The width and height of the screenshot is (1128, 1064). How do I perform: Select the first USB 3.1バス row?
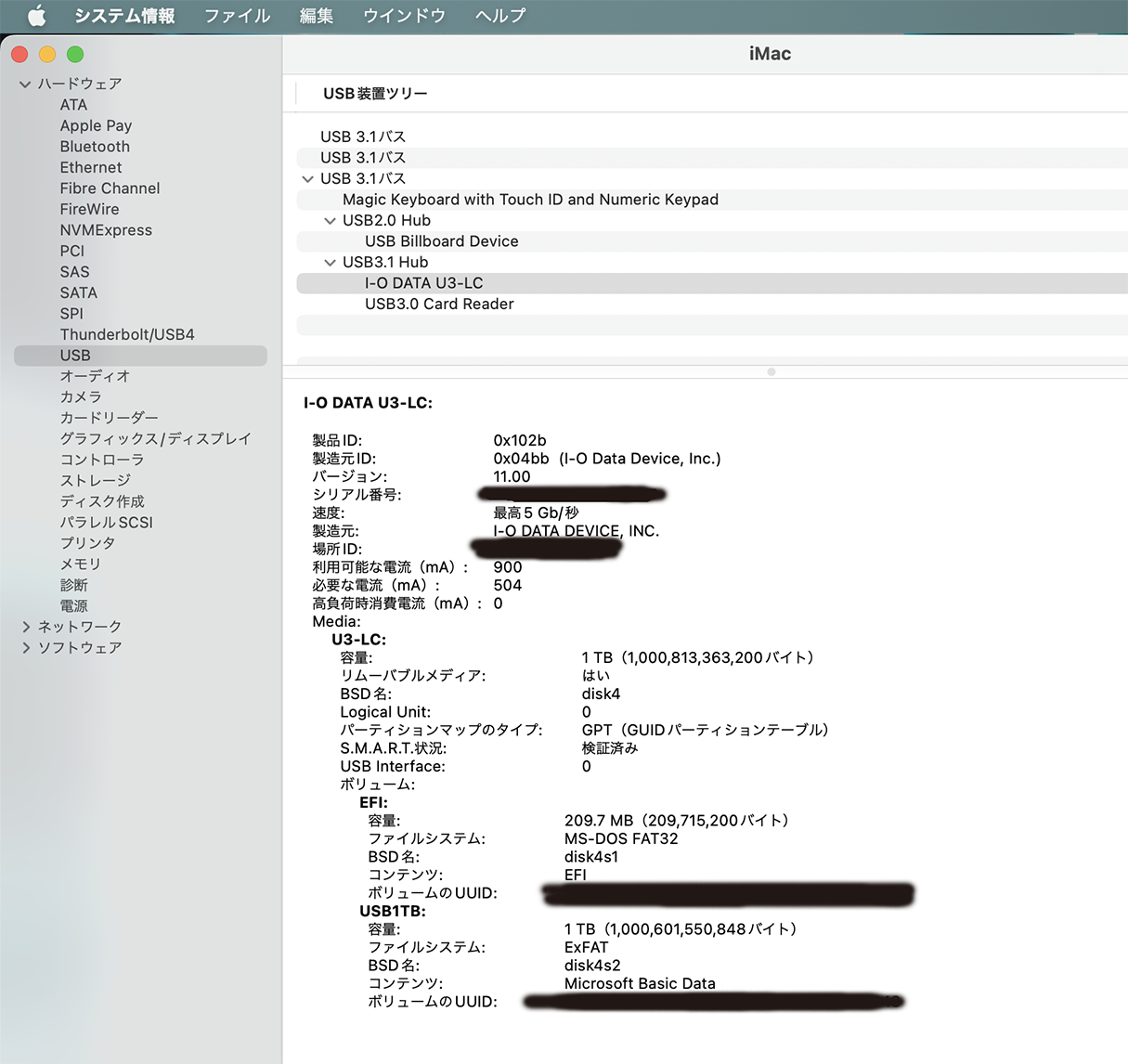[712, 136]
